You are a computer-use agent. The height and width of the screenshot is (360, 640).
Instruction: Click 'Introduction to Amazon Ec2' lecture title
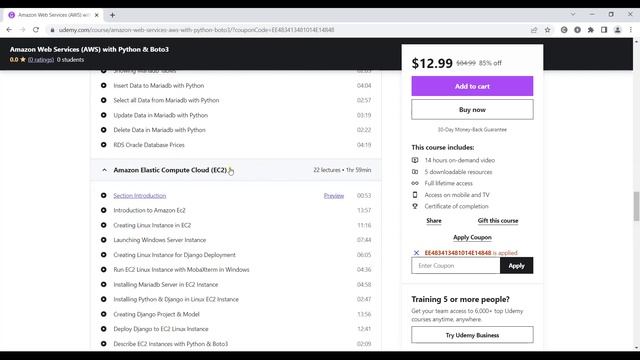pos(149,210)
